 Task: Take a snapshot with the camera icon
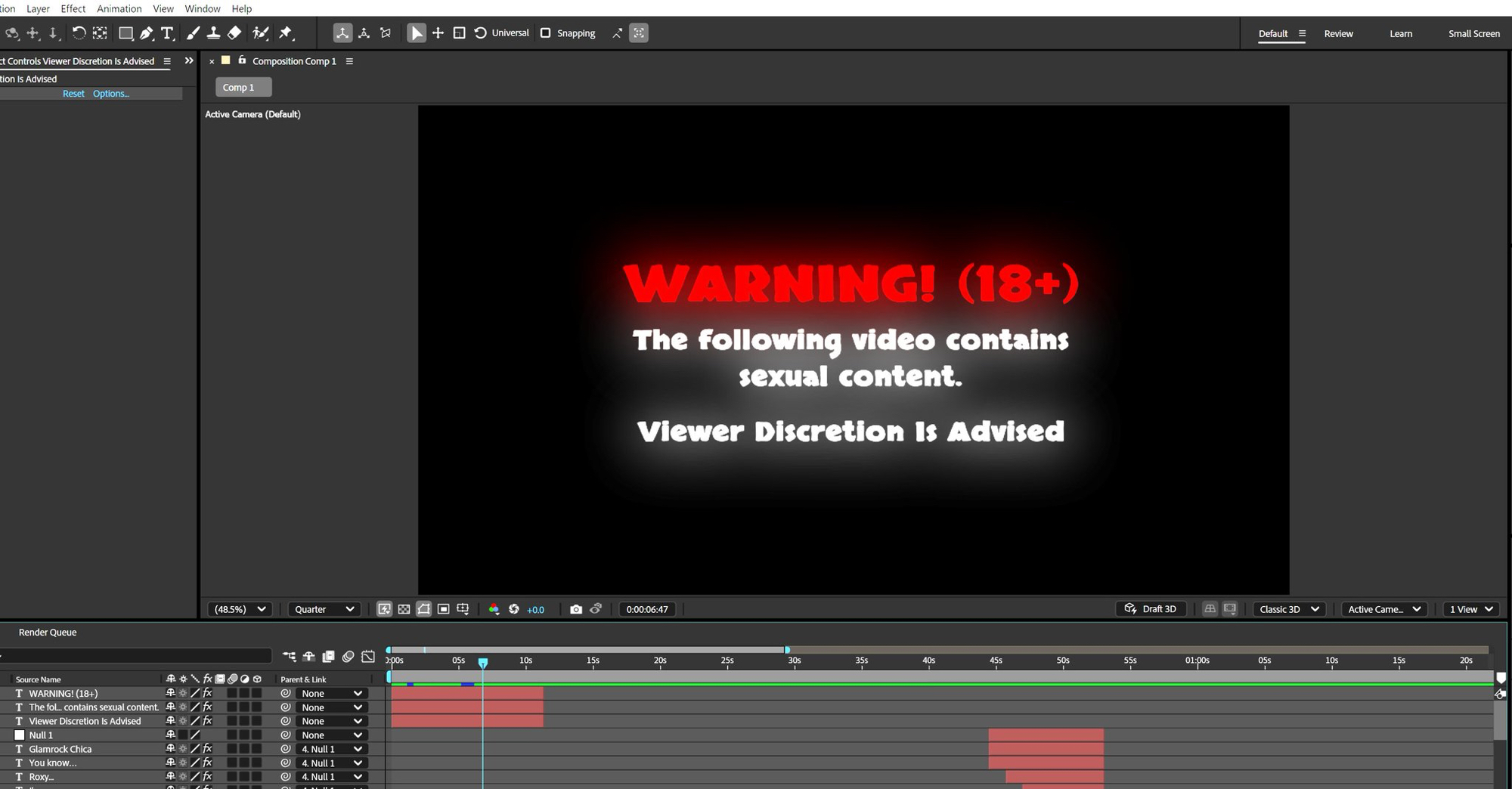point(576,609)
